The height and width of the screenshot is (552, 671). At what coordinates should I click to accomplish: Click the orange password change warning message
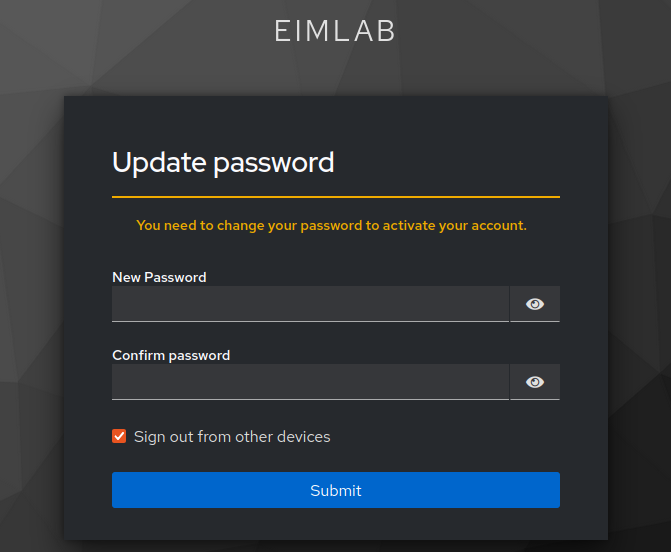pos(331,225)
